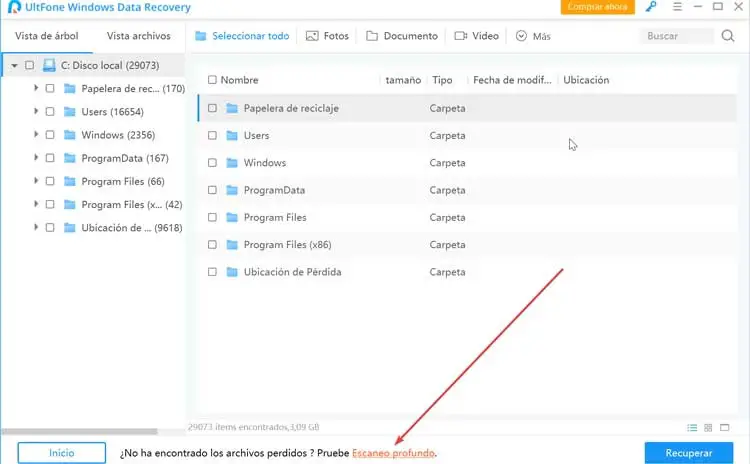Select the Program Files (66) tree label

point(123,181)
